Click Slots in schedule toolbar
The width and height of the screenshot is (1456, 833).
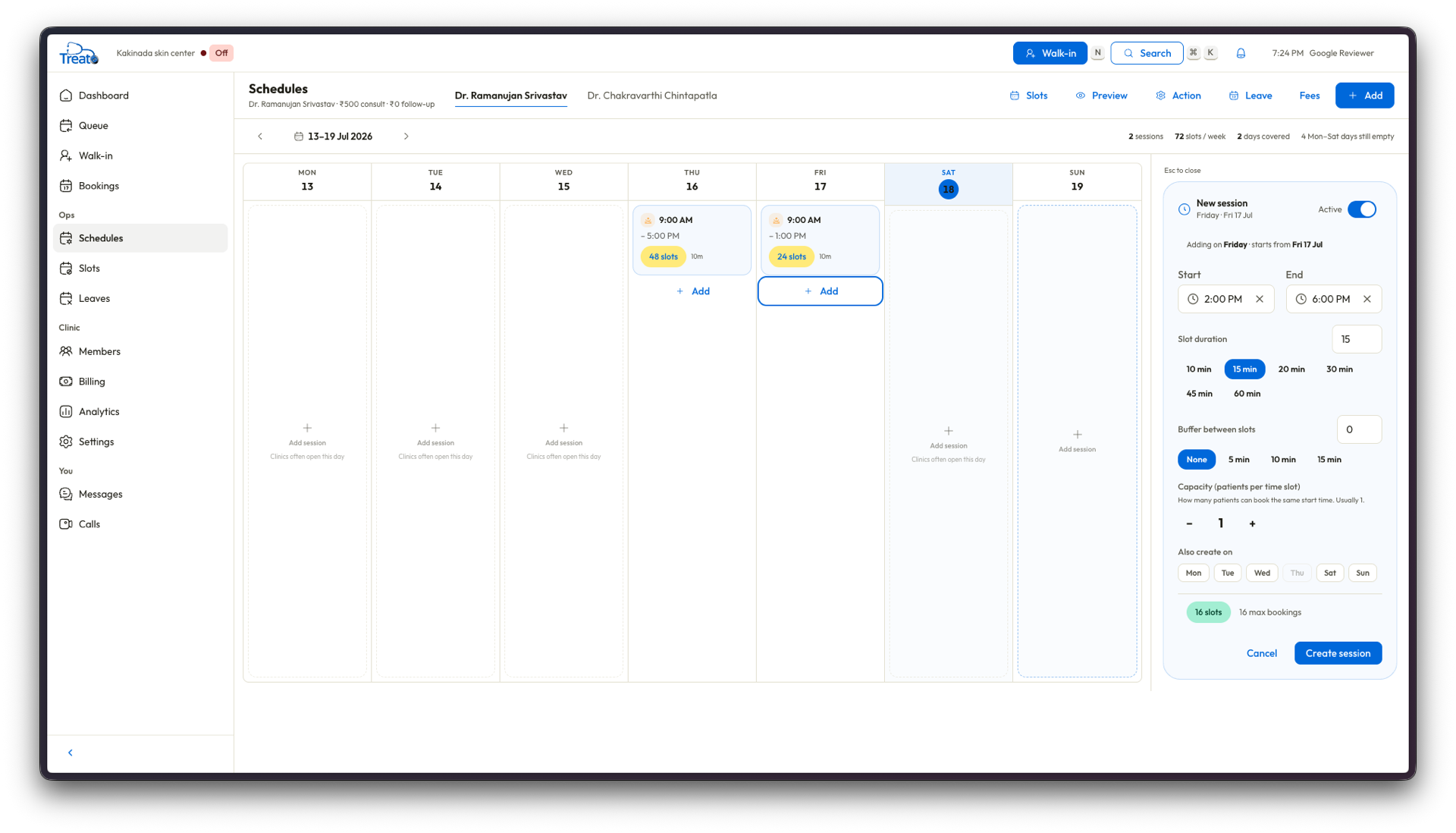pos(1028,96)
